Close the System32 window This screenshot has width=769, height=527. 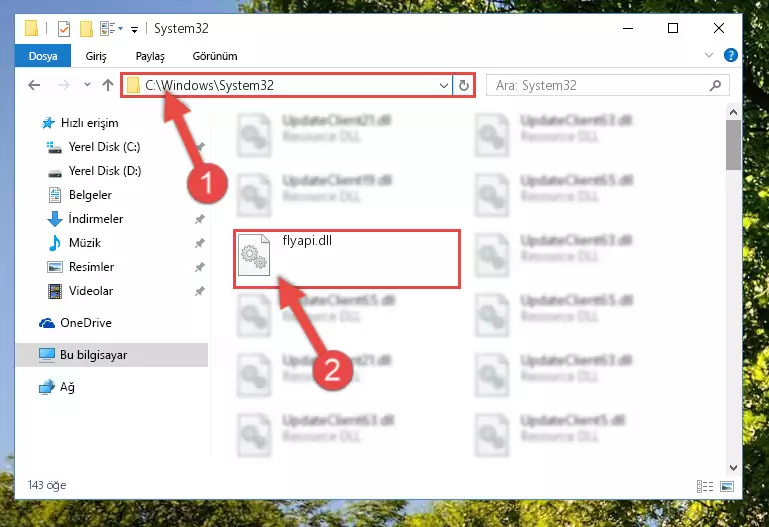point(718,28)
